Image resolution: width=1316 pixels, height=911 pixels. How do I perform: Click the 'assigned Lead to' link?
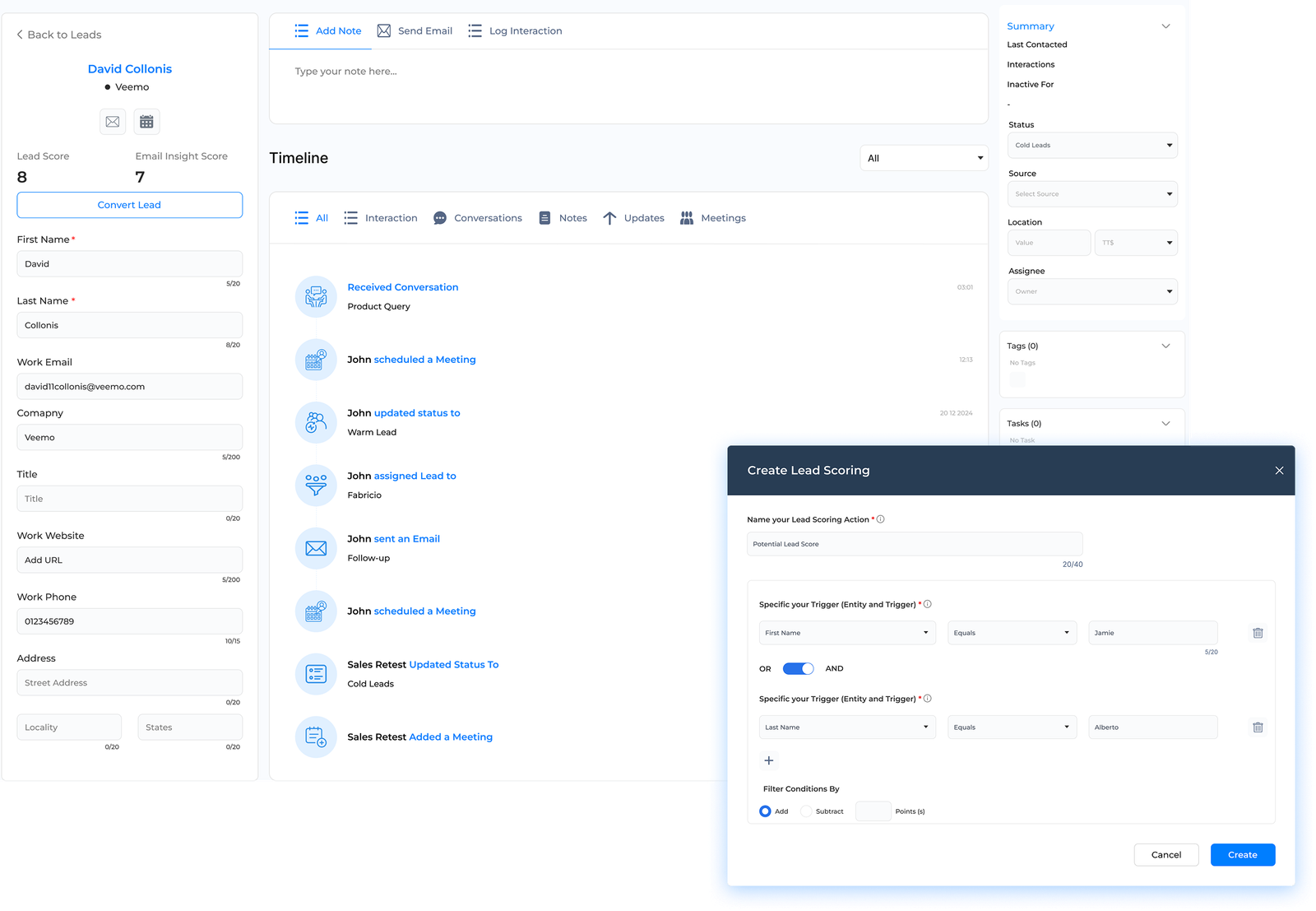415,476
